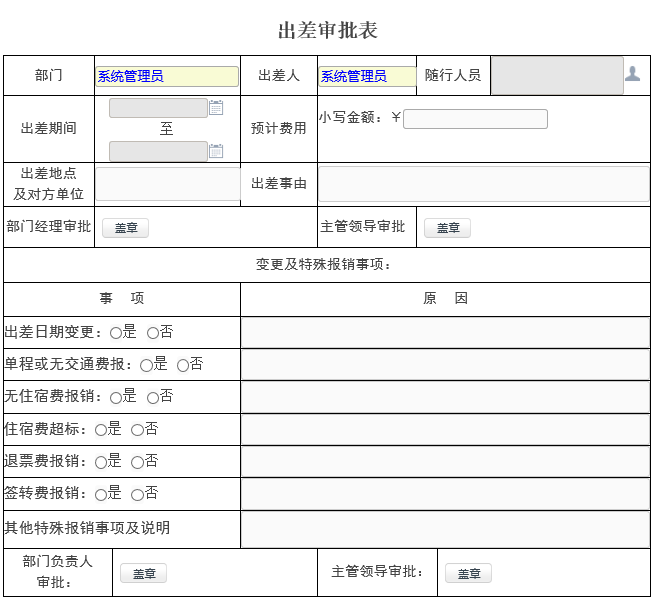654x599 pixels.
Task: Open the end date calendar picker
Action: (x=216, y=151)
